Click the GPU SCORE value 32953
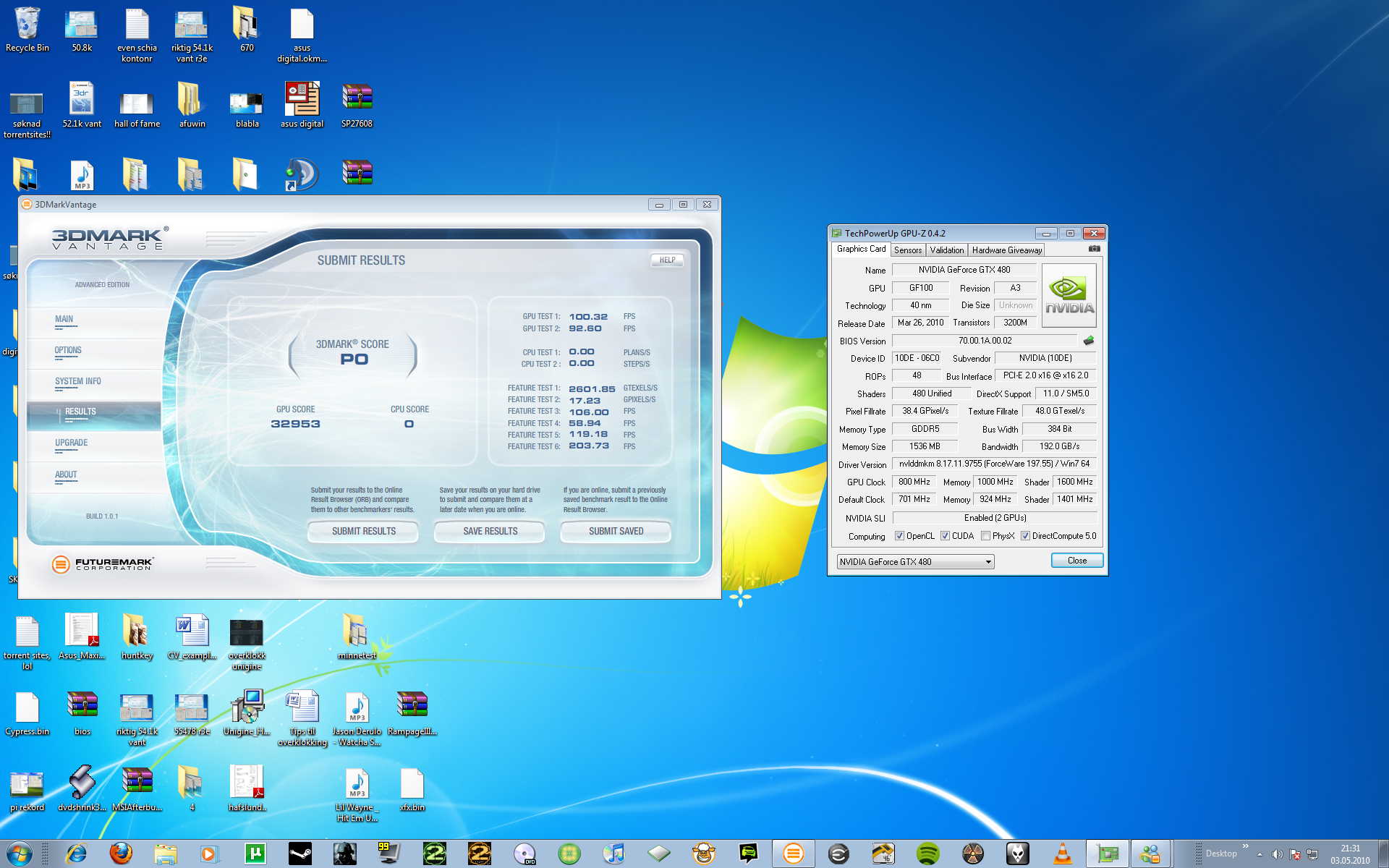The width and height of the screenshot is (1389, 868). [x=295, y=424]
